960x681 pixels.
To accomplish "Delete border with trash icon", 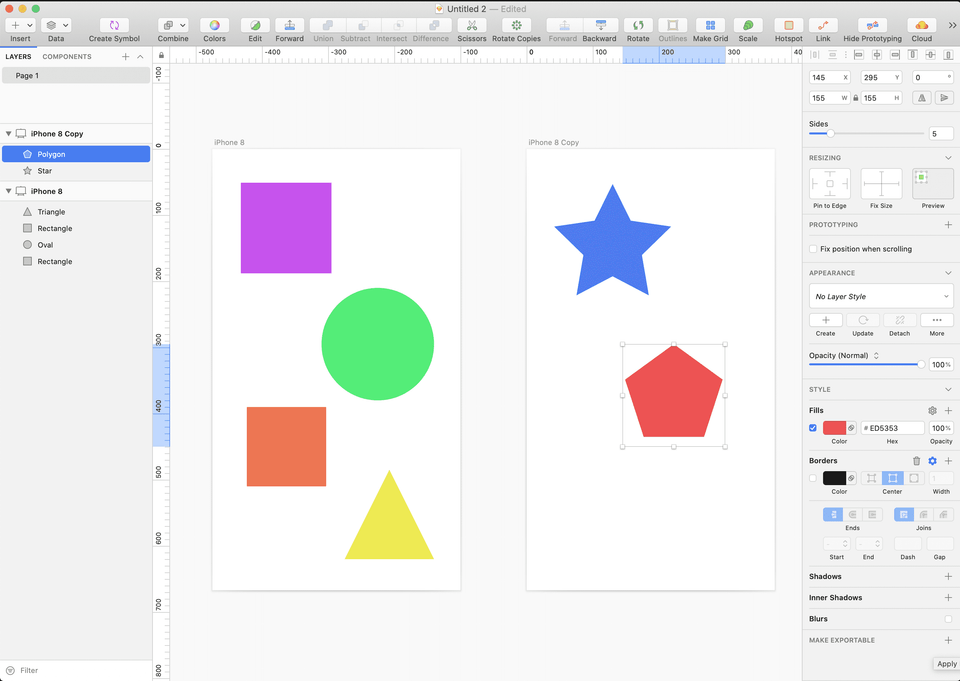I will (917, 461).
